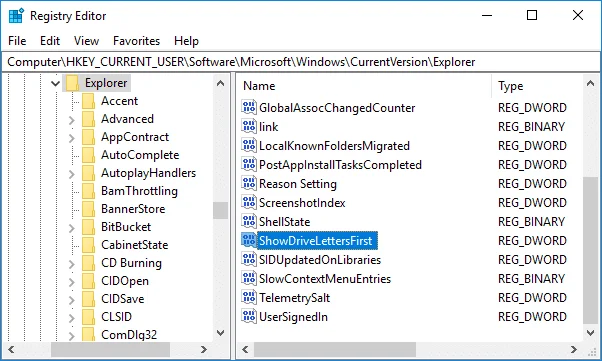Click the Advanced folder icon
This screenshot has height=361, width=602.
click(88, 119)
